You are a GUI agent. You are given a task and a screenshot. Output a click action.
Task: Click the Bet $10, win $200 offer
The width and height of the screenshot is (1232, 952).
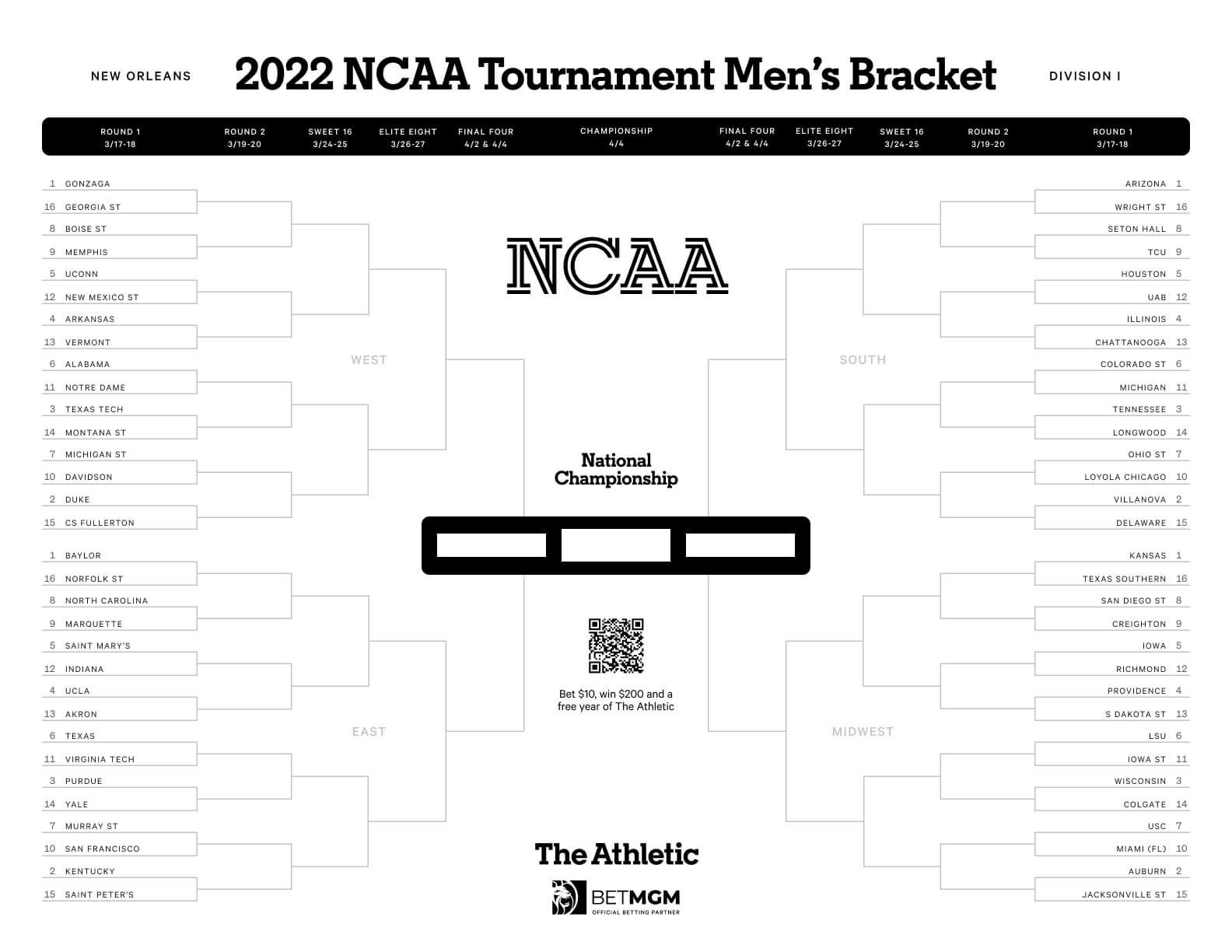616,700
